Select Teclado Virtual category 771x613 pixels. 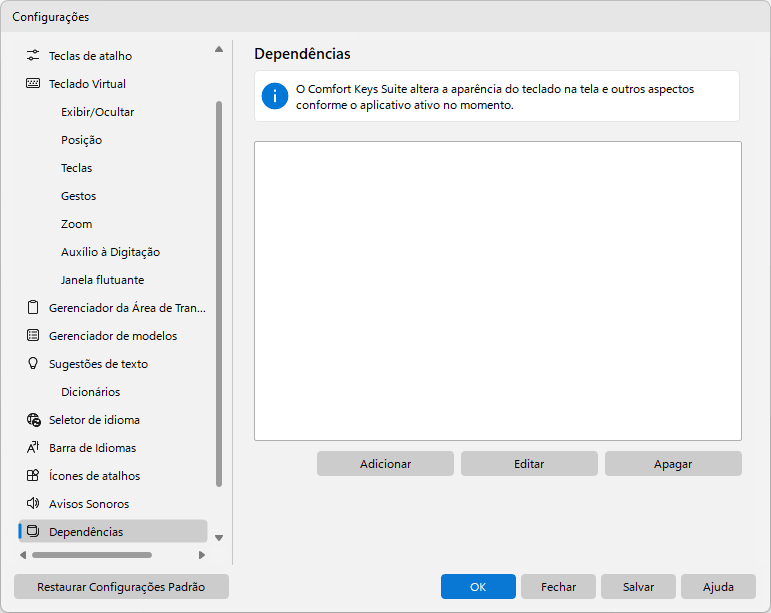pyautogui.click(x=87, y=84)
